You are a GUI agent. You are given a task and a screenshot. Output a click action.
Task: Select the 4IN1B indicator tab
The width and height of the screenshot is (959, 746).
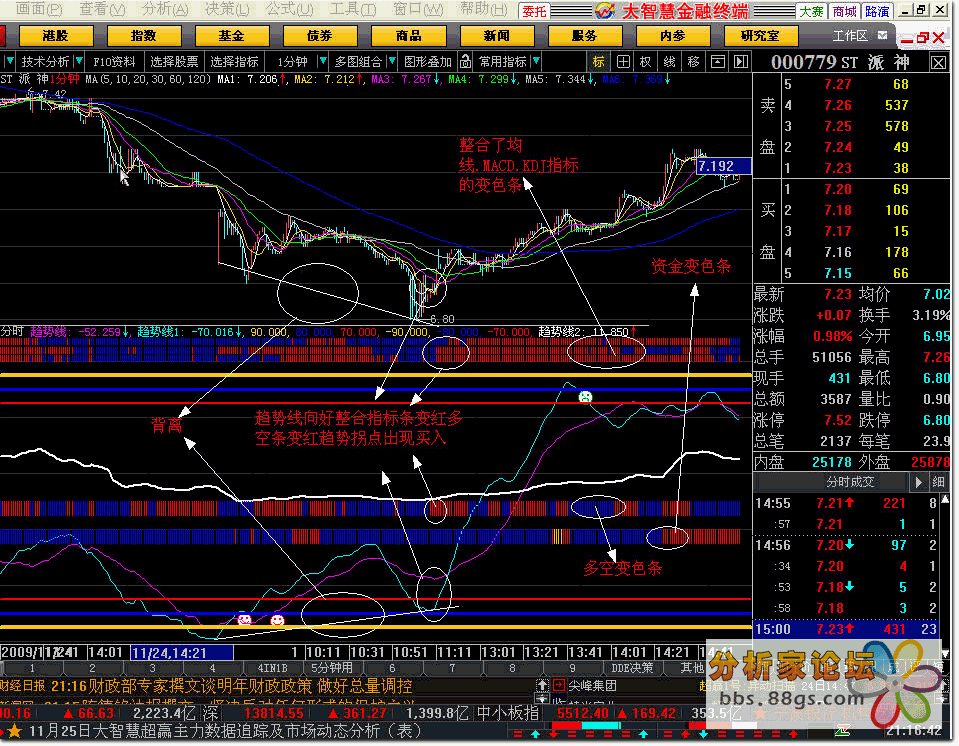pyautogui.click(x=272, y=668)
